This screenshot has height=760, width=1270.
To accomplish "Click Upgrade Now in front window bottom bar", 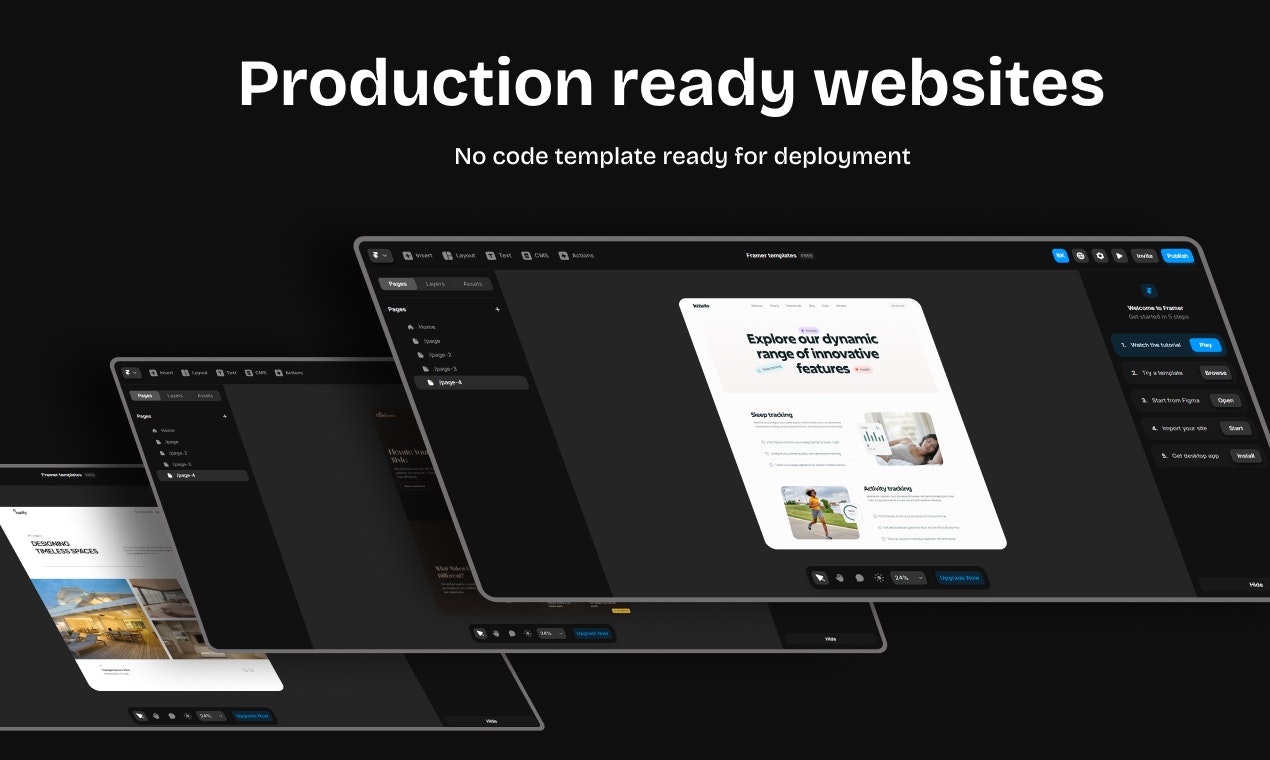I will click(x=959, y=578).
